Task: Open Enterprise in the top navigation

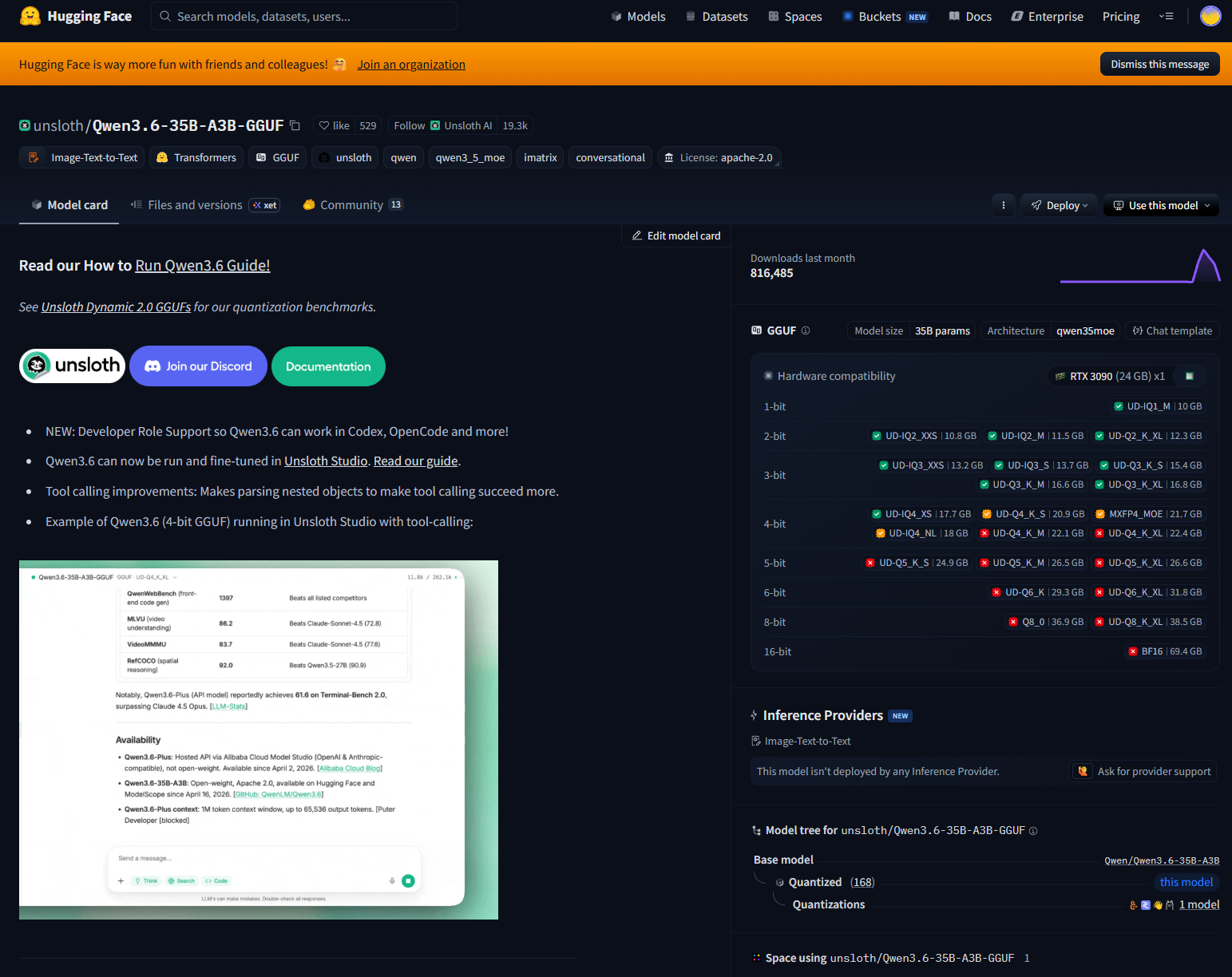Action: [x=1047, y=16]
